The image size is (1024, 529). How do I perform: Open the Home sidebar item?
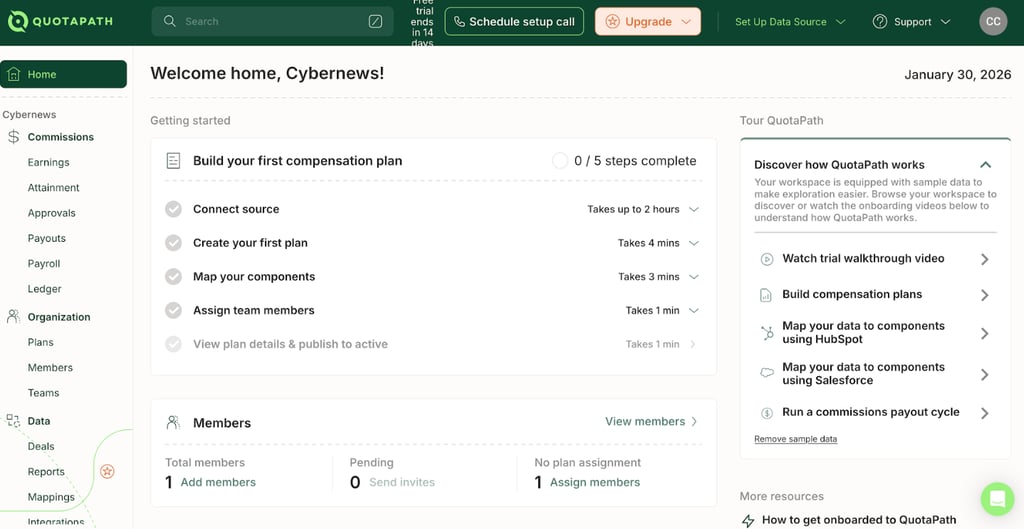coord(63,74)
